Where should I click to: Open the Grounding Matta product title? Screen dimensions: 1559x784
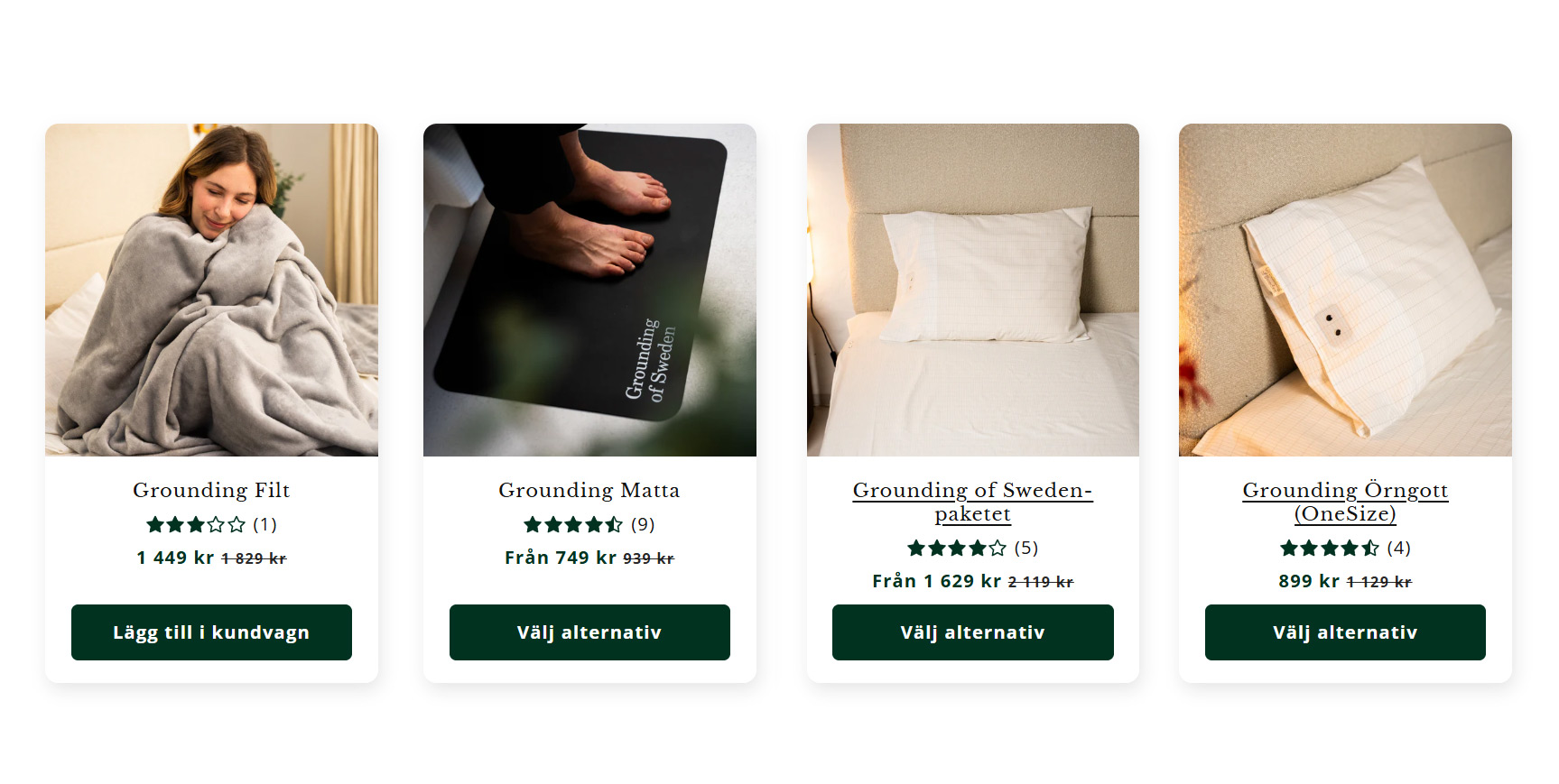point(589,490)
